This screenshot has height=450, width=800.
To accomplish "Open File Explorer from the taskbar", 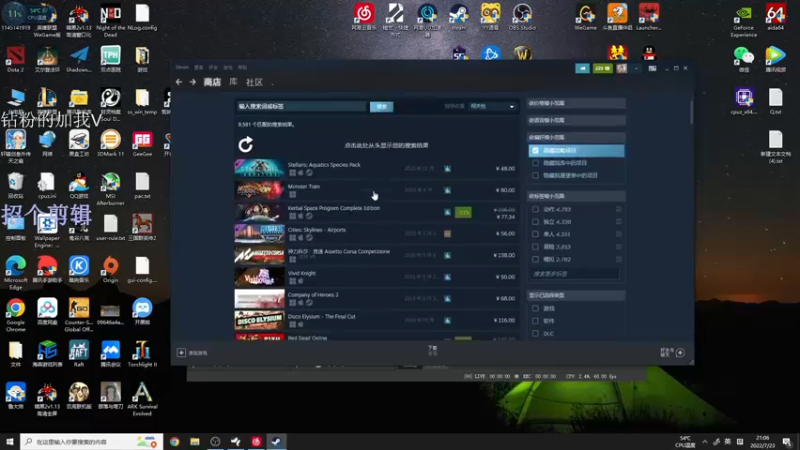I will [195, 442].
